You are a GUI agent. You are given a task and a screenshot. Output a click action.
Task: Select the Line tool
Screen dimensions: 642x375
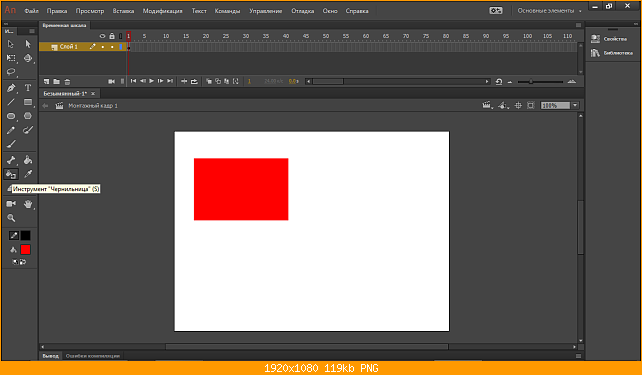tap(11, 102)
